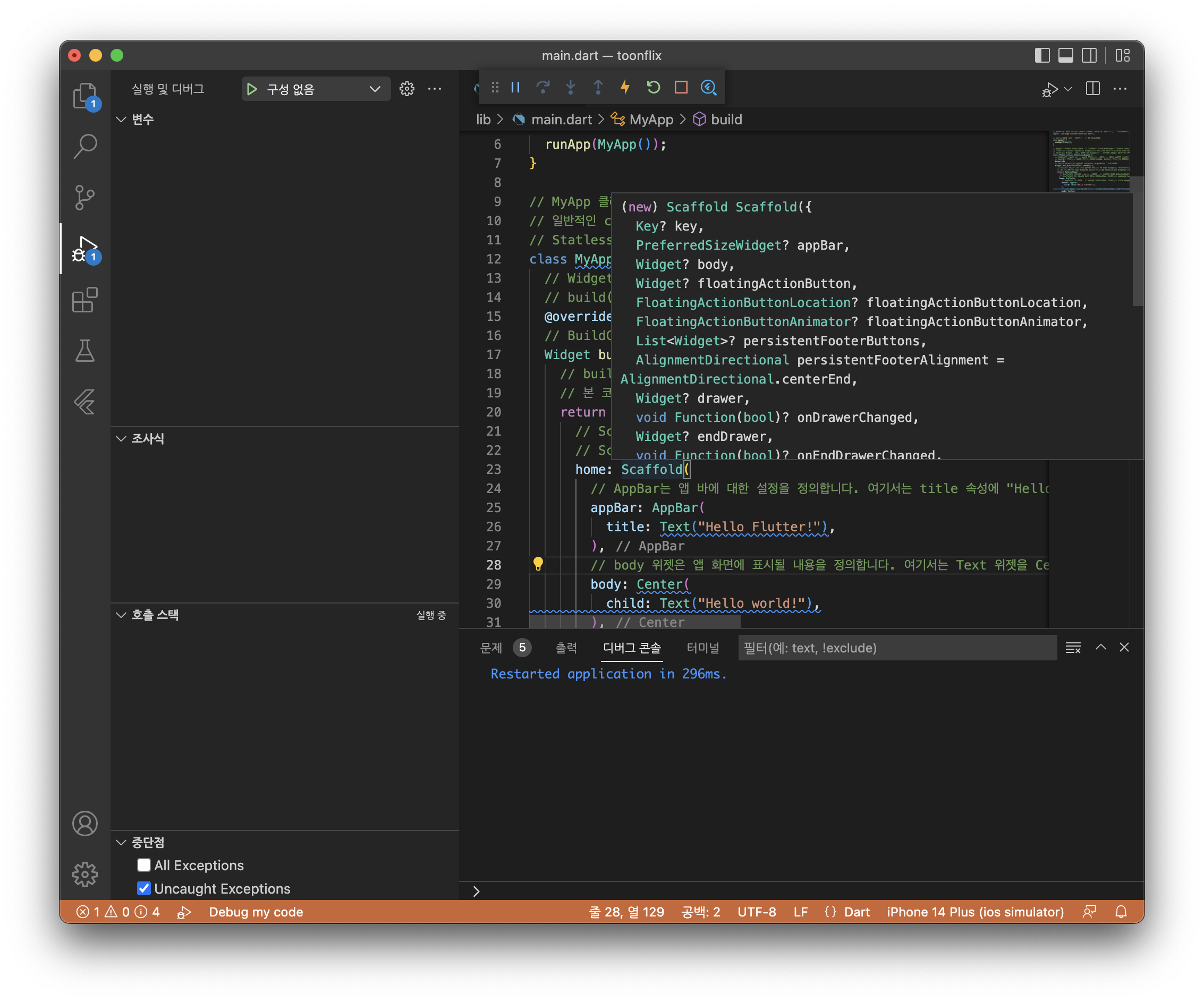Click Debug my code in status bar

tap(256, 912)
